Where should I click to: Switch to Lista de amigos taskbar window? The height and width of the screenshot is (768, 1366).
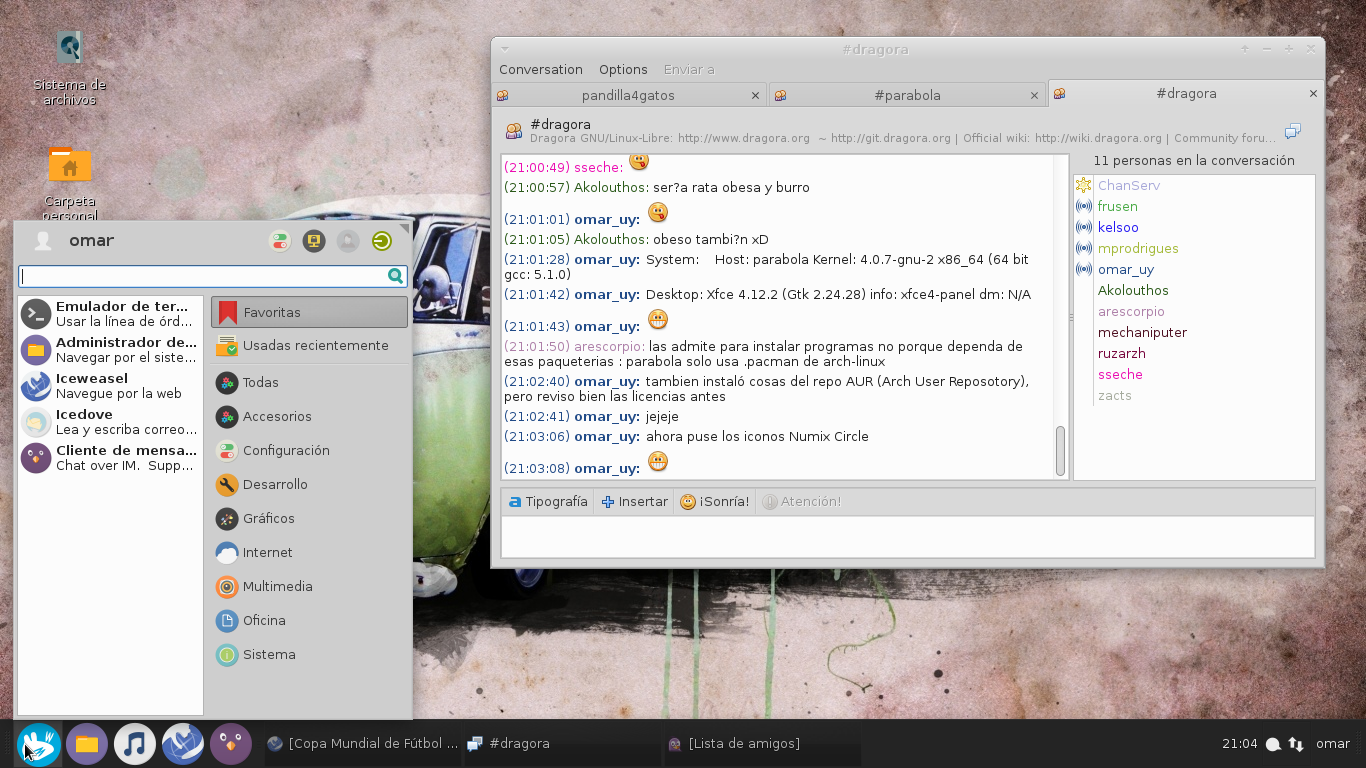pos(760,744)
